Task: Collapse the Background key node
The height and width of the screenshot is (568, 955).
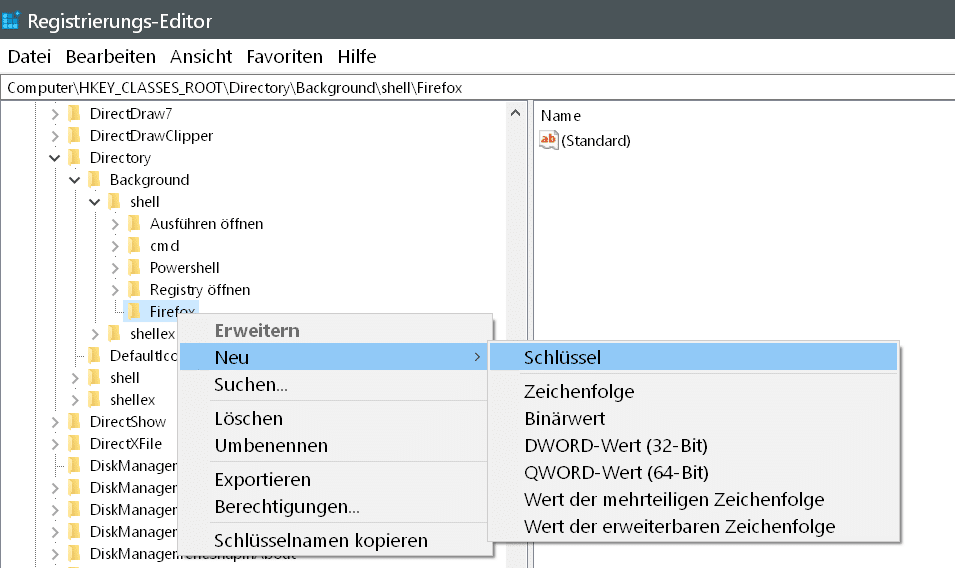Action: (74, 180)
